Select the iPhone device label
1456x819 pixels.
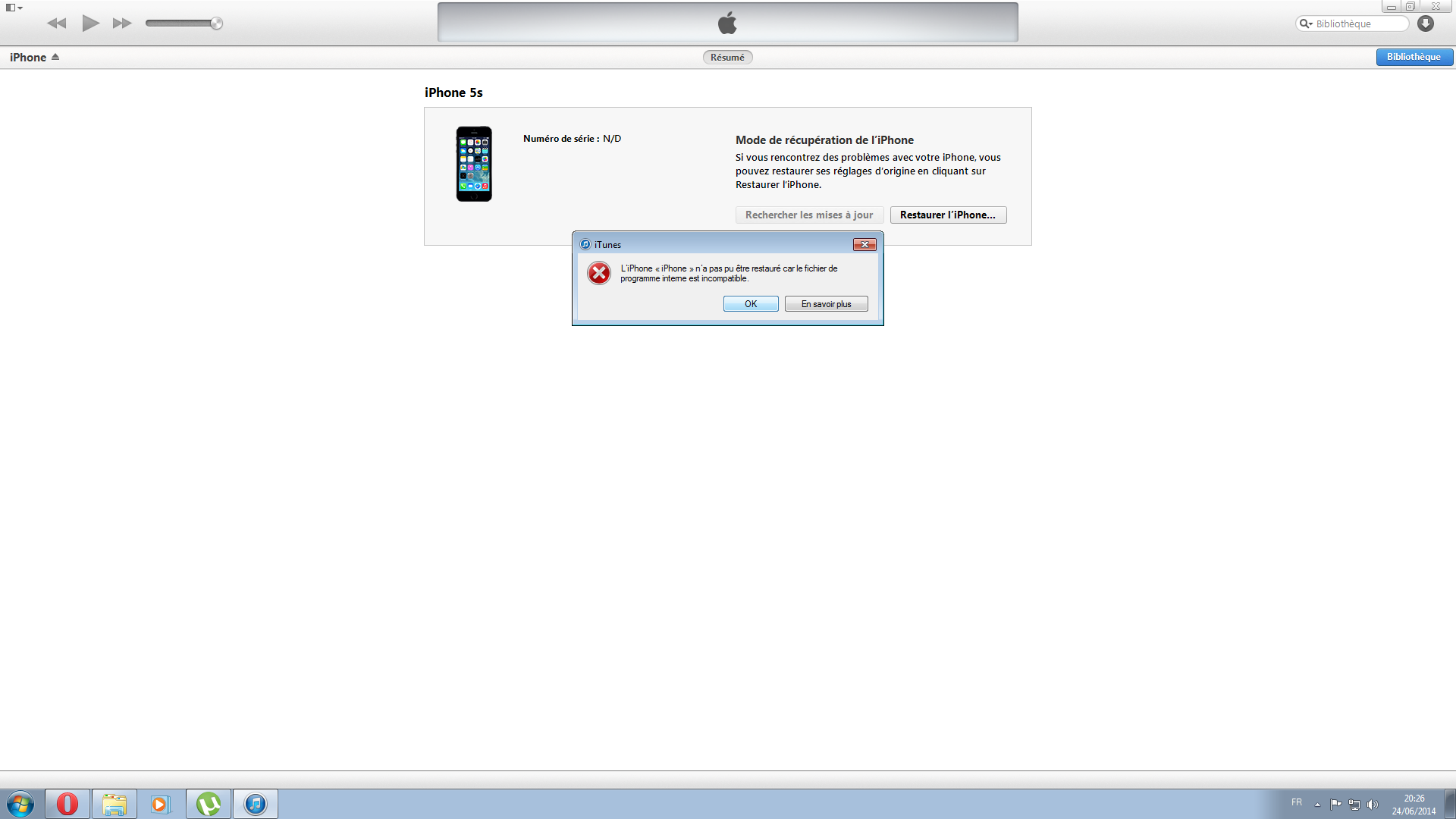28,58
